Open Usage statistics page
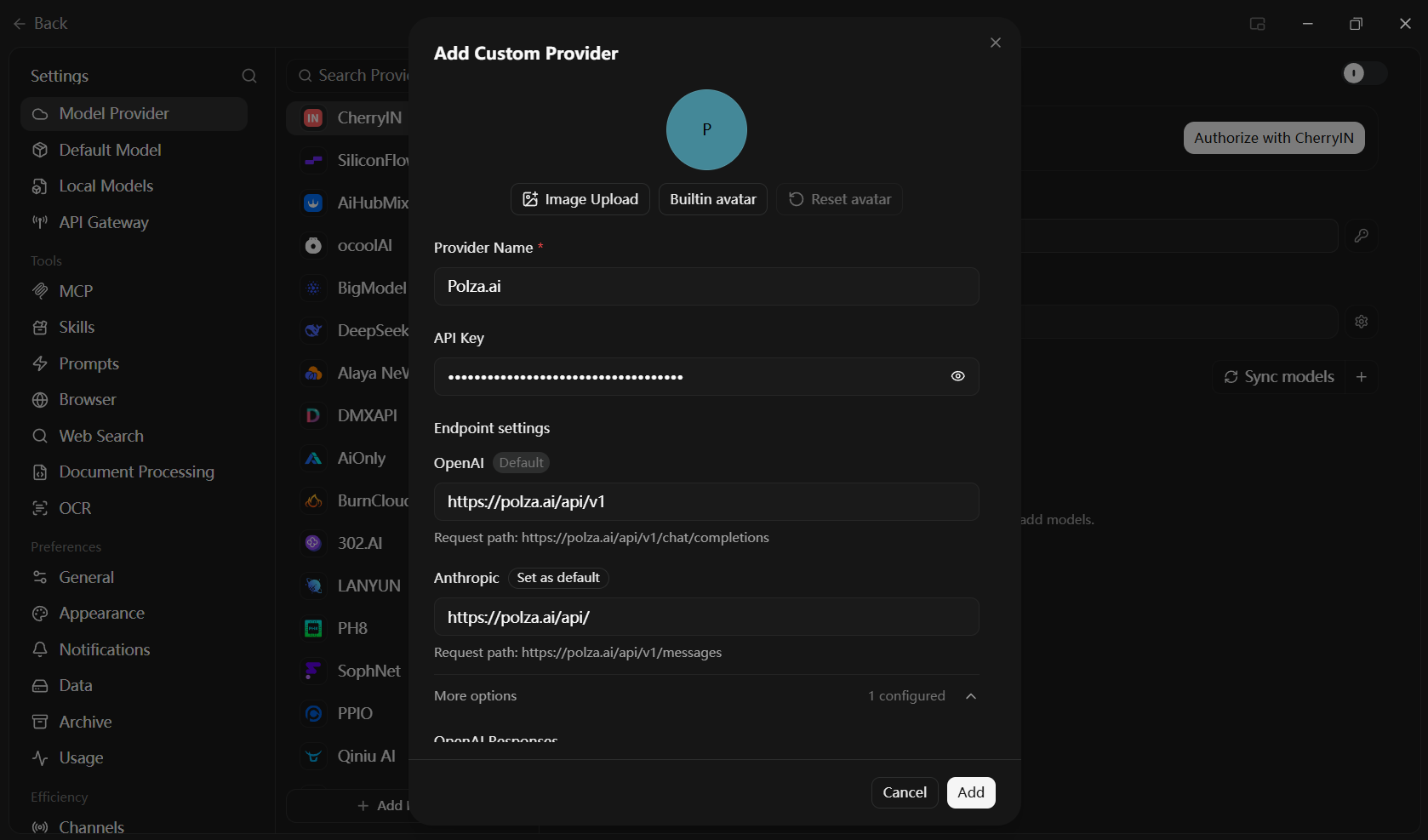The image size is (1428, 840). (134, 758)
